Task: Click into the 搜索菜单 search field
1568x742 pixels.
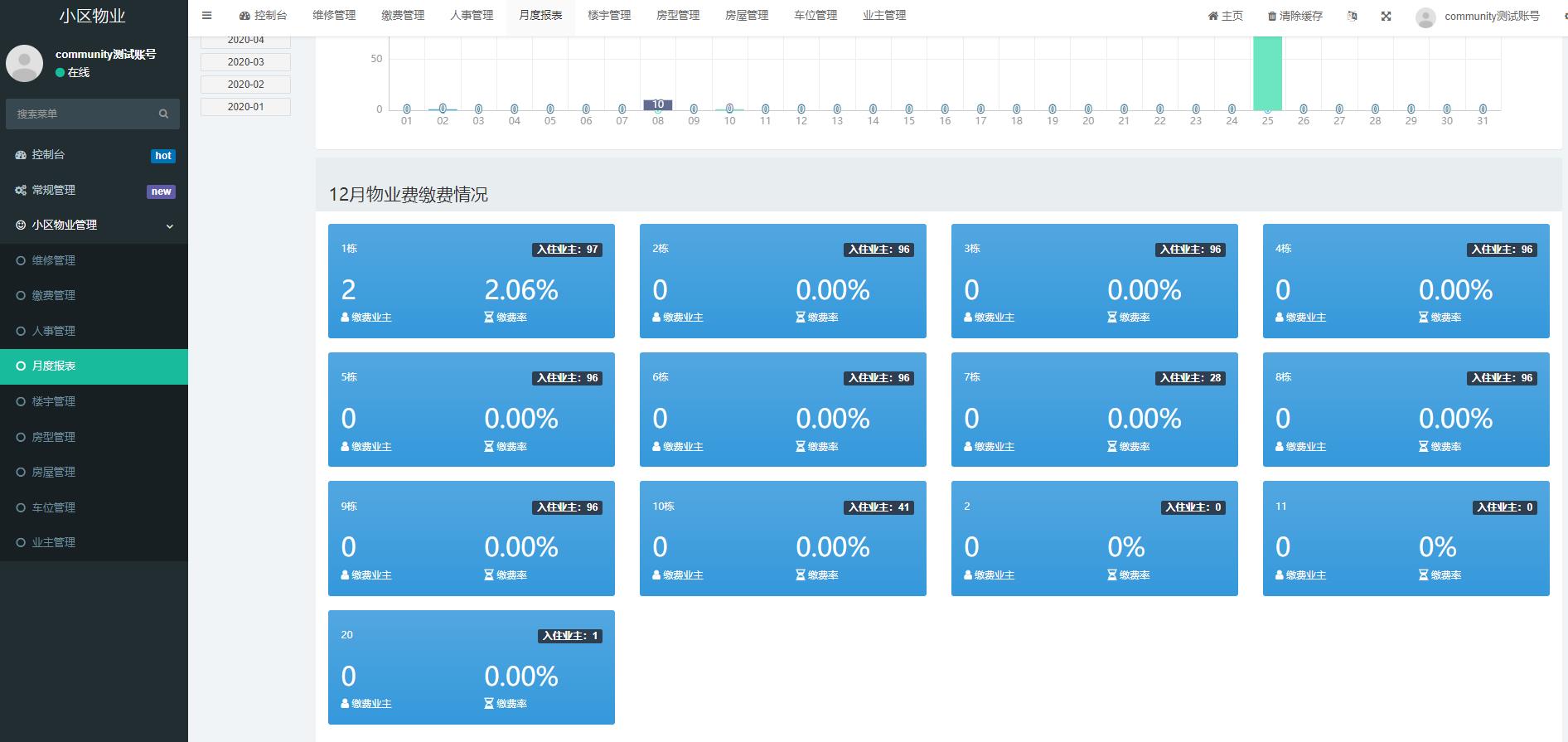Action: [83, 114]
